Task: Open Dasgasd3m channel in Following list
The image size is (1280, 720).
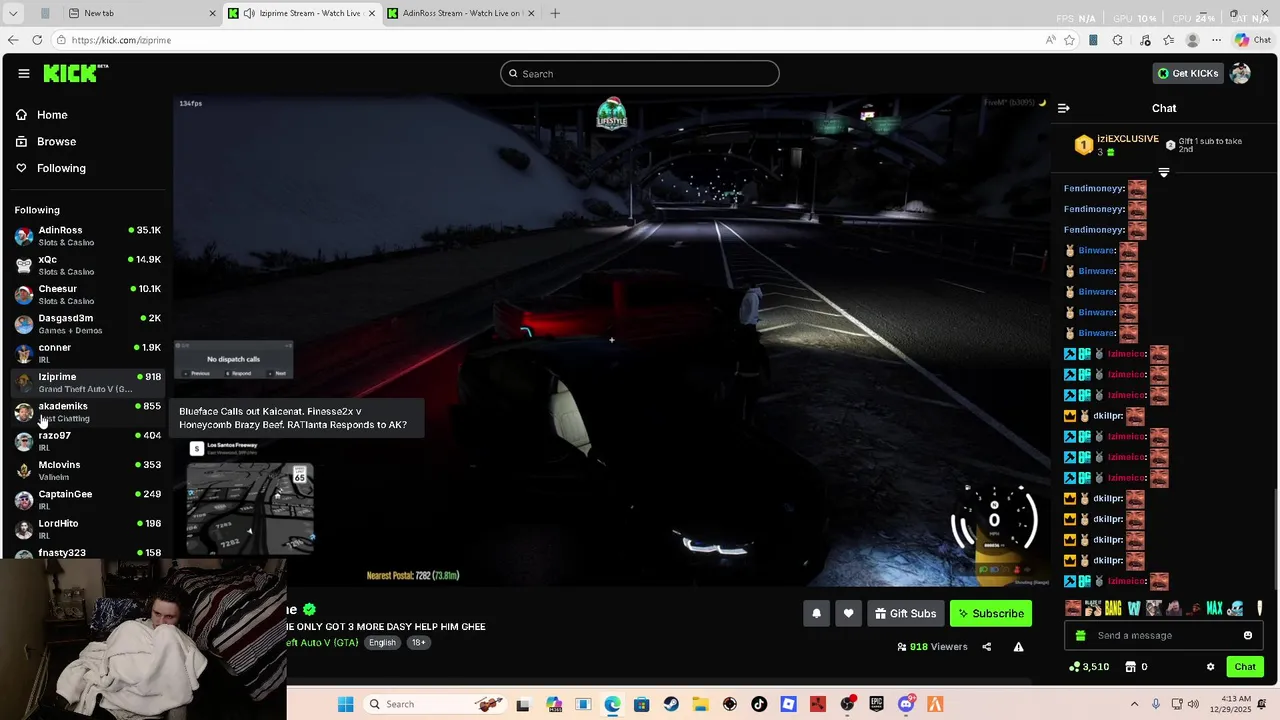Action: (x=87, y=324)
